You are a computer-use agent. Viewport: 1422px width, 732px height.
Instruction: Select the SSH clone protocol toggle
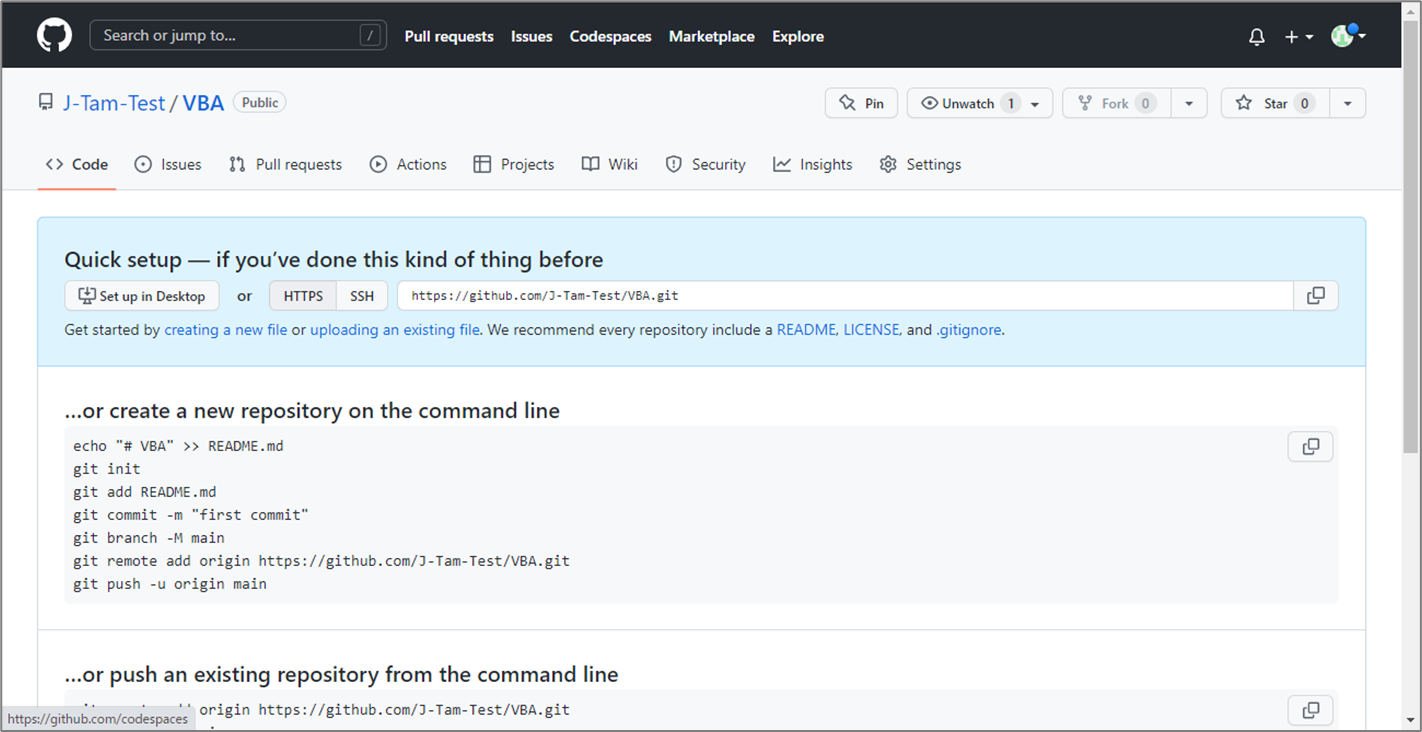point(362,296)
